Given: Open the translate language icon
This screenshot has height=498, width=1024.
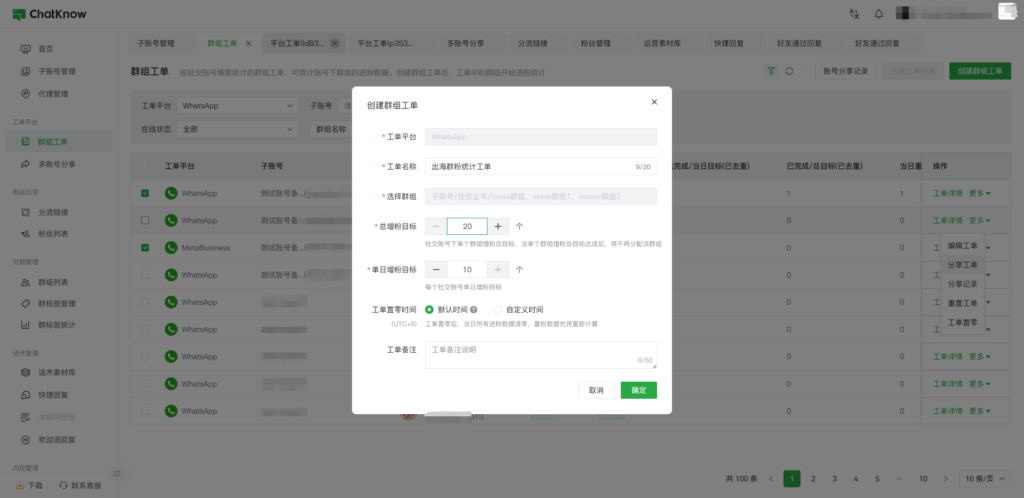Looking at the screenshot, I should [x=854, y=14].
